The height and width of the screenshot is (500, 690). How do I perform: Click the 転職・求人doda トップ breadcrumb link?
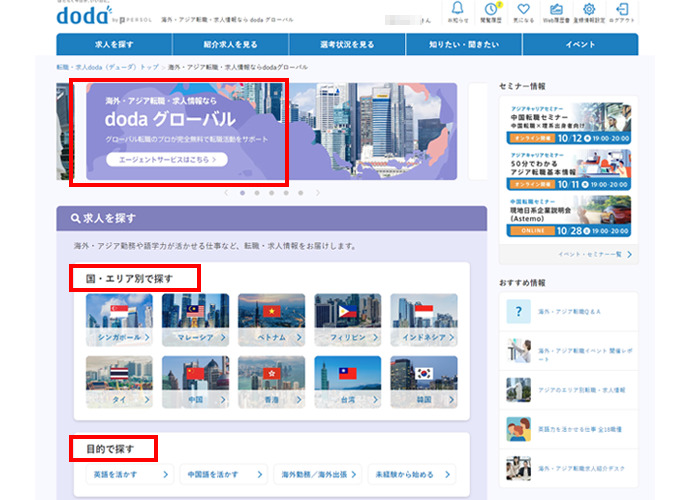[x=107, y=67]
